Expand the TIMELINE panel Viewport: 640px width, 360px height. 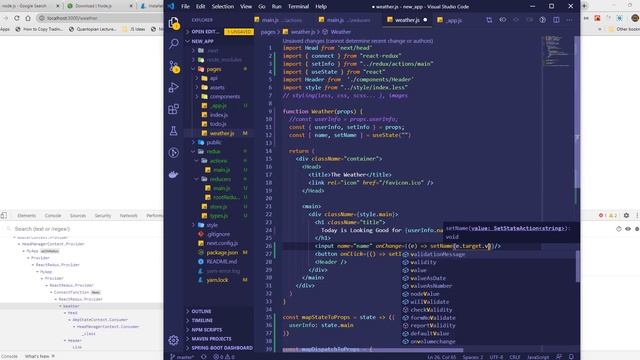point(202,320)
